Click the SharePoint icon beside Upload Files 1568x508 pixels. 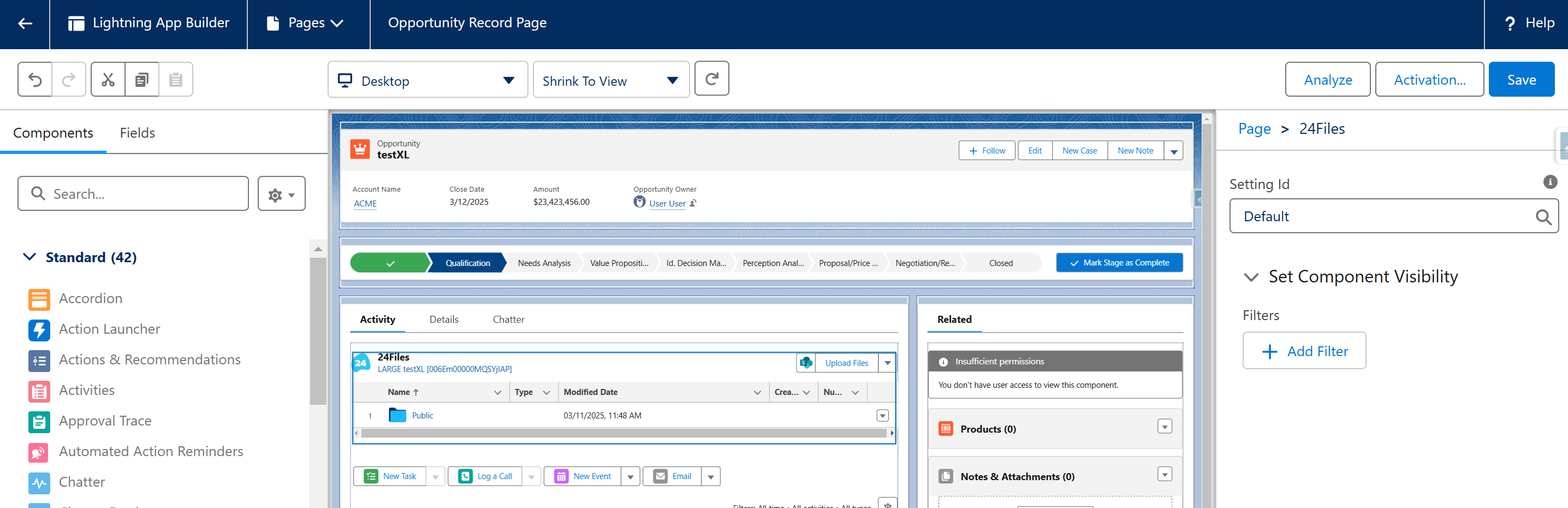tap(806, 363)
